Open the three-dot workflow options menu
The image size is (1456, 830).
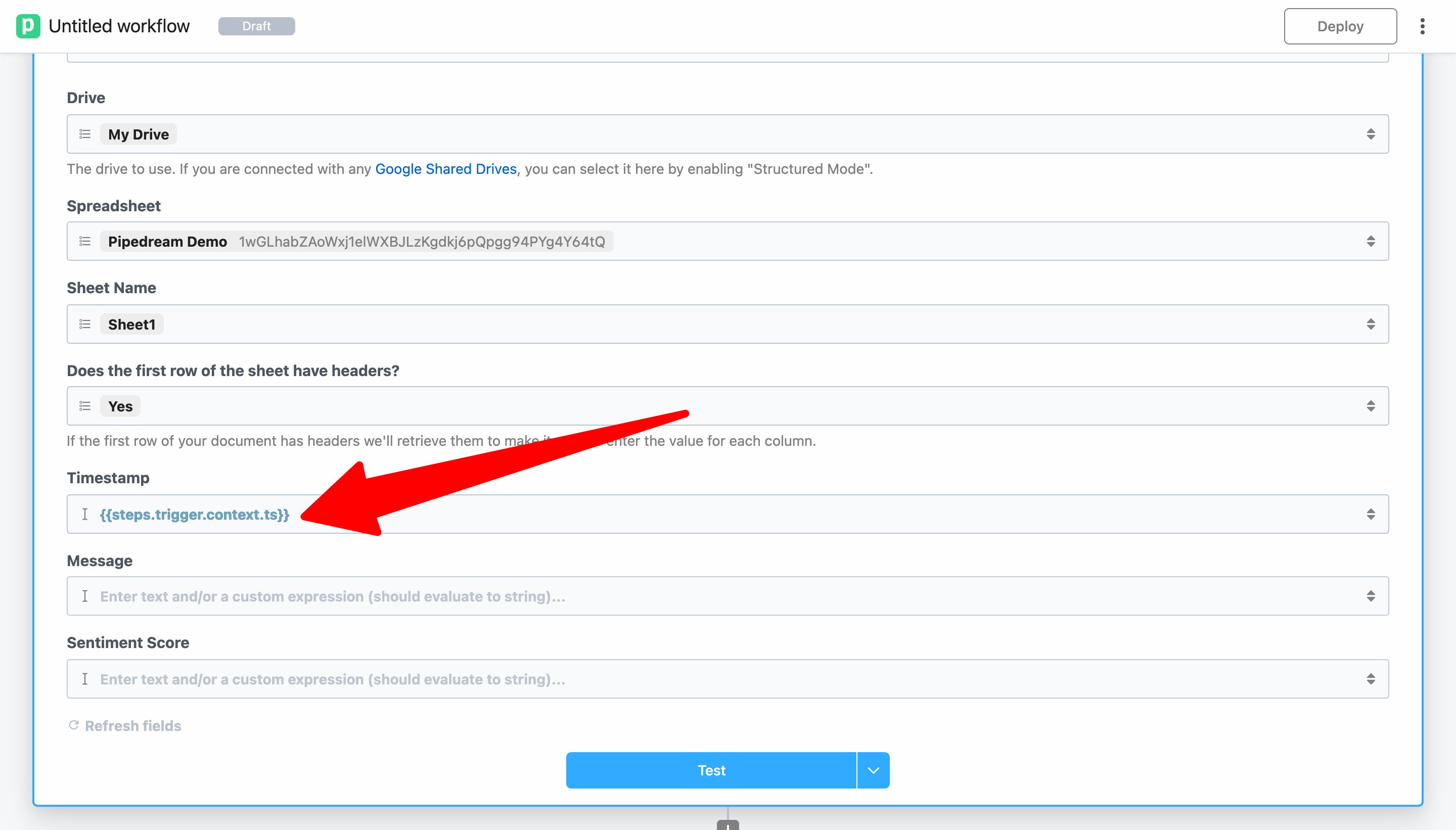1422,26
